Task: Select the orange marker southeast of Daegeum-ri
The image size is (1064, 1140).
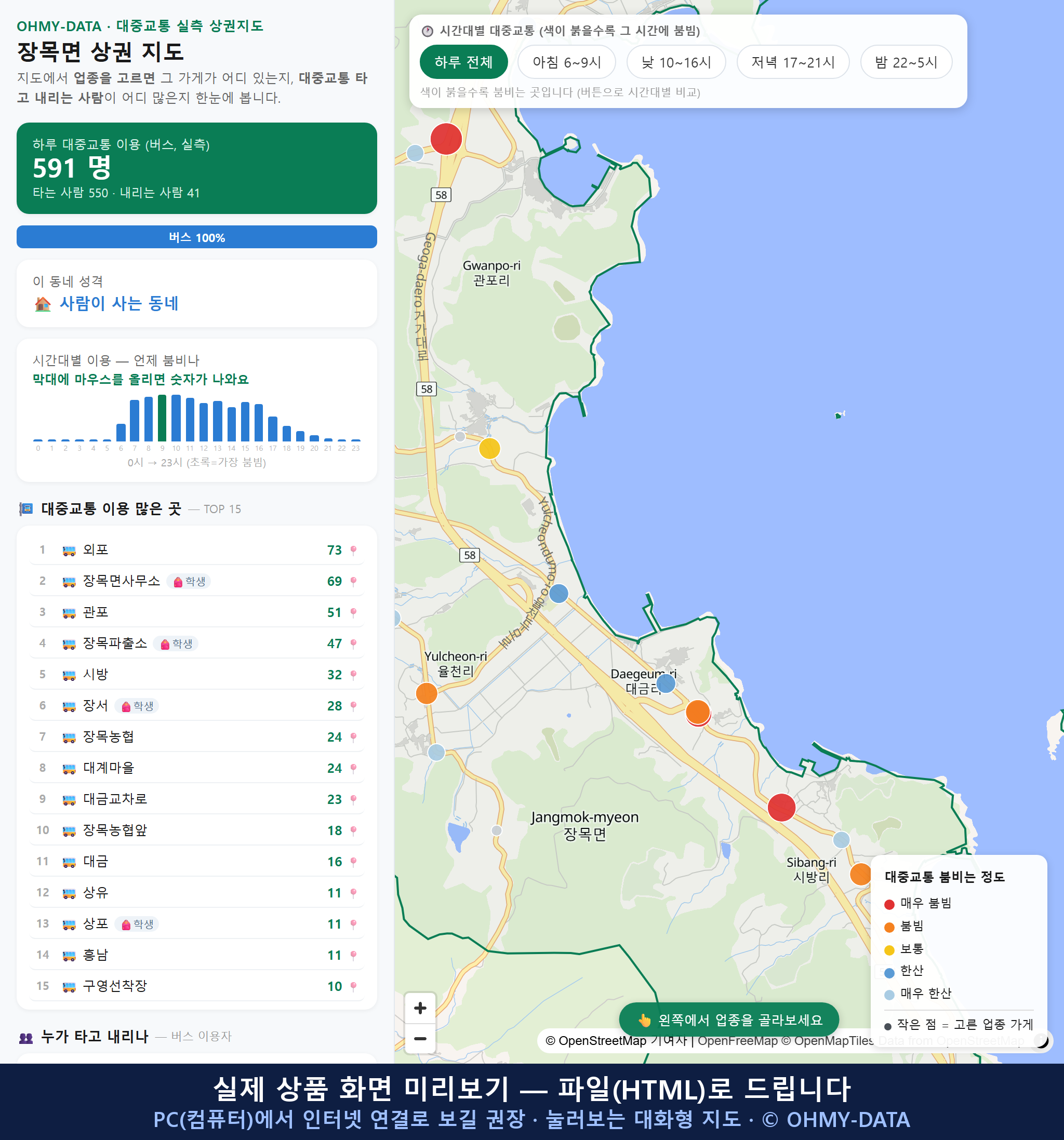Action: 698,712
